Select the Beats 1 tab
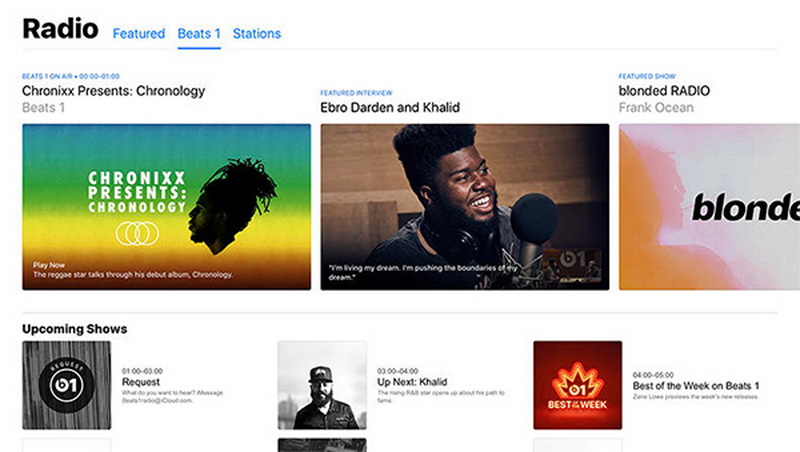 coord(198,33)
